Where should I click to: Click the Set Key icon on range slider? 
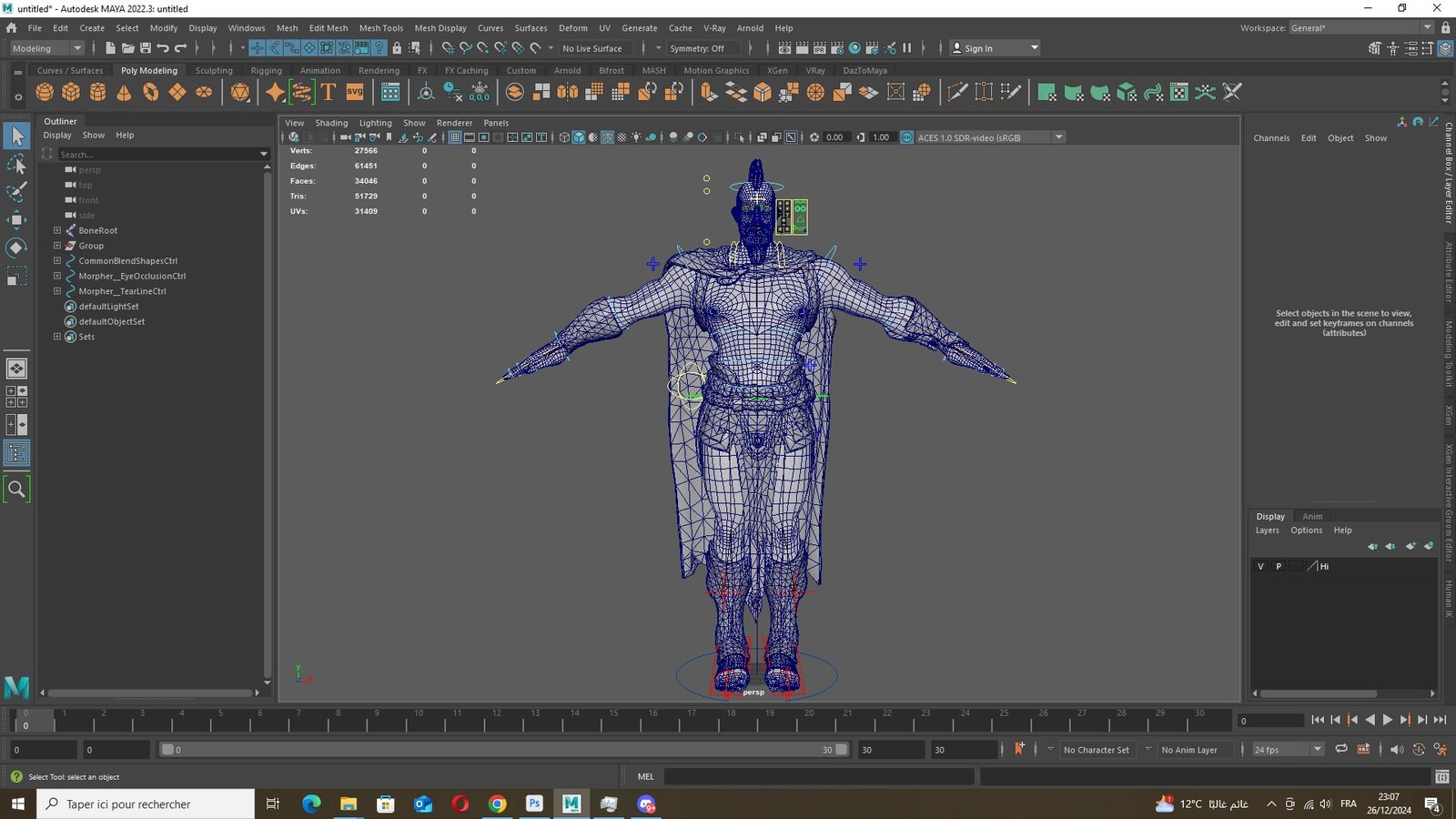pos(1019,749)
